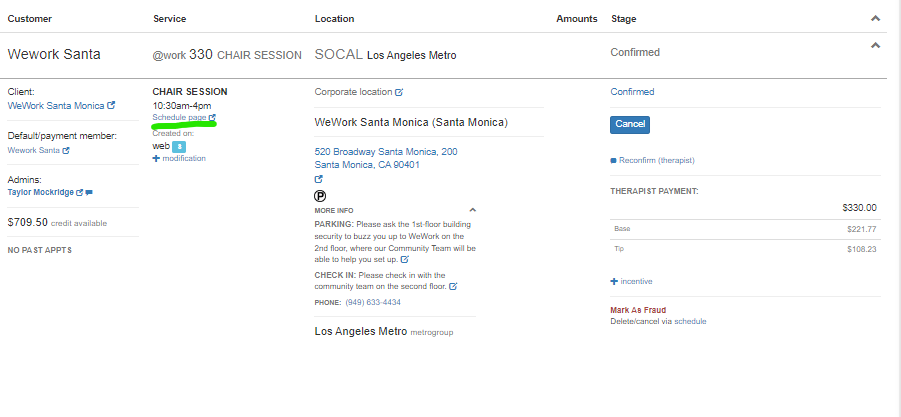Click the parking P circle icon
This screenshot has width=901, height=417.
click(x=321, y=196)
